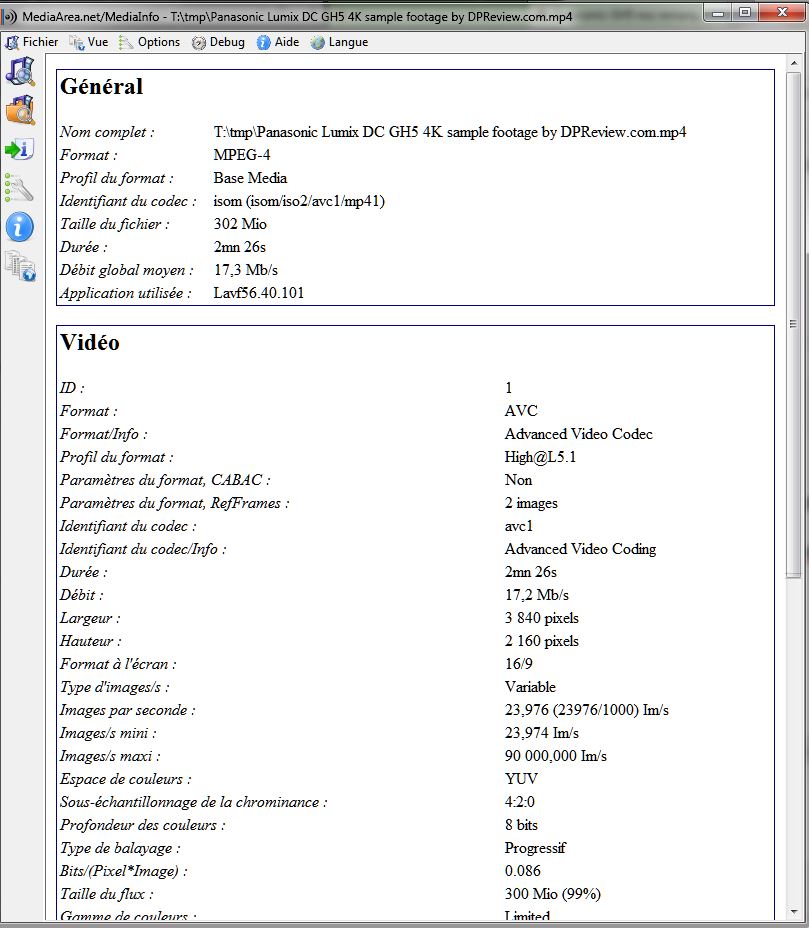The image size is (809, 928).
Task: Select the 23,976 (23976/1000) Im/s value
Action: (x=586, y=710)
